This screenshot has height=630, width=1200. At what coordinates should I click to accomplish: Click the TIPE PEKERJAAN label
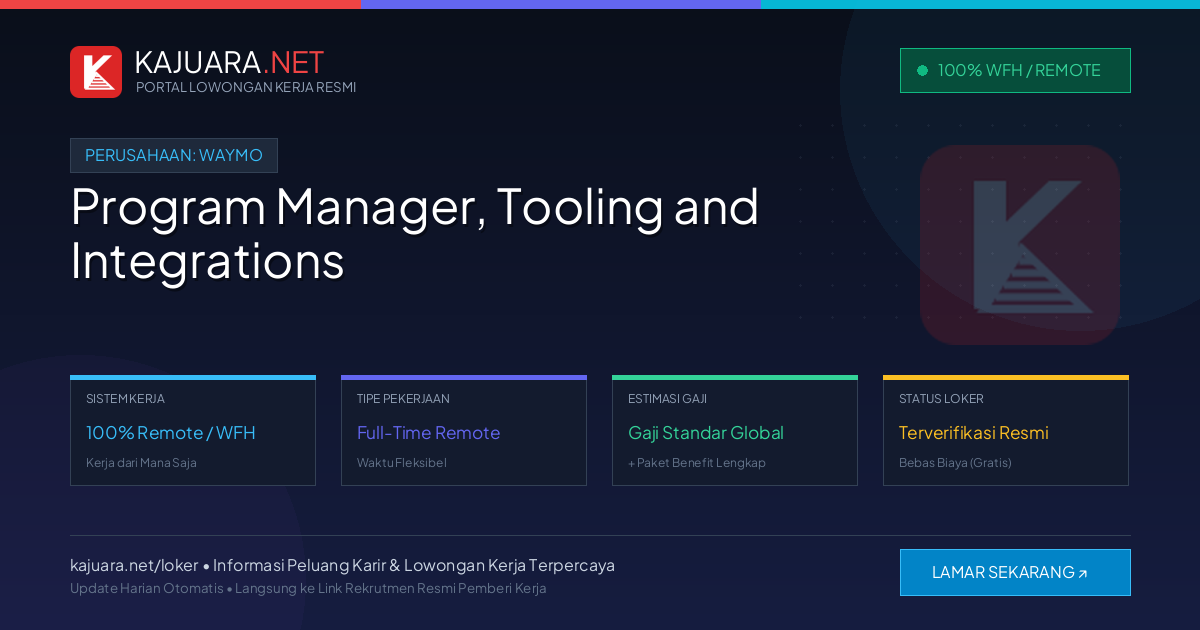(403, 398)
